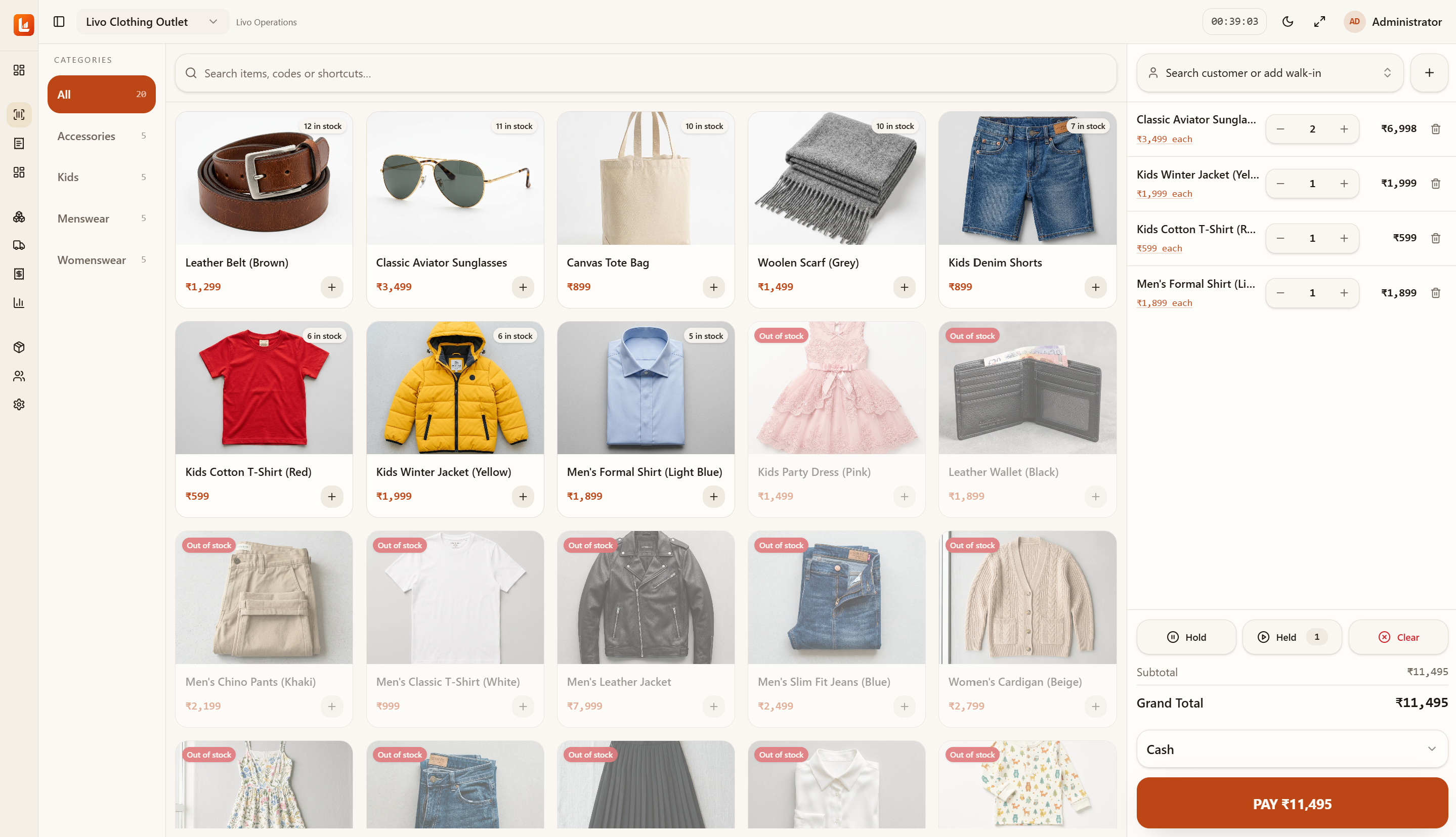Hold the current order

[1186, 637]
